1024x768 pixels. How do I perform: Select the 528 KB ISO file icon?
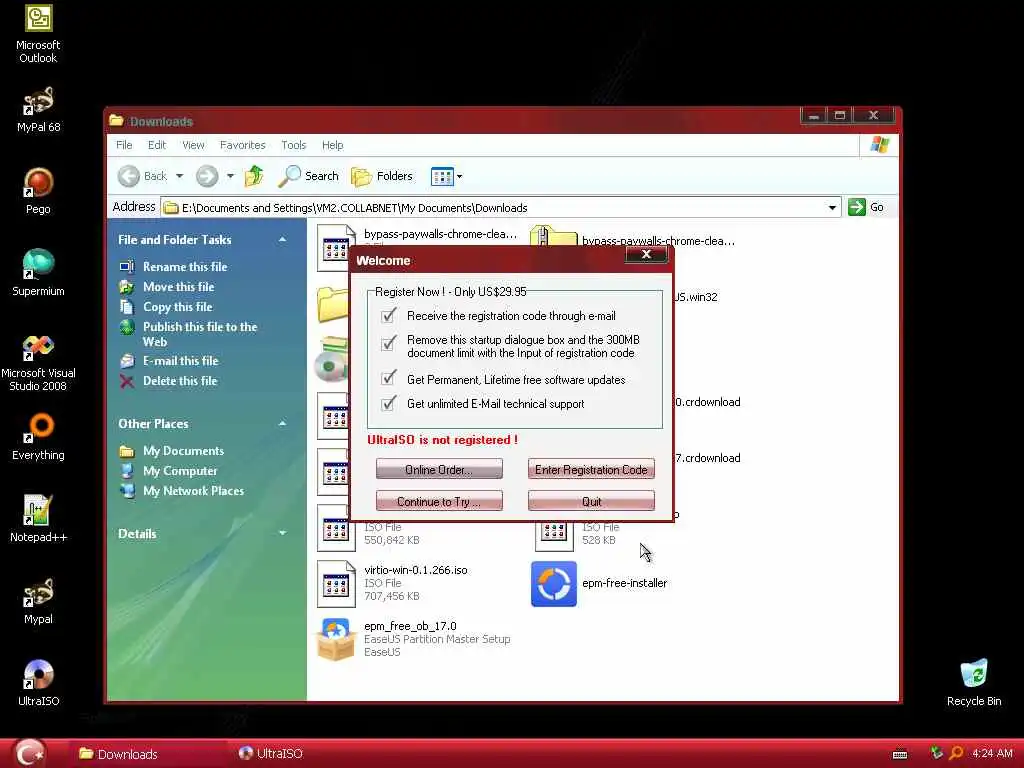554,534
